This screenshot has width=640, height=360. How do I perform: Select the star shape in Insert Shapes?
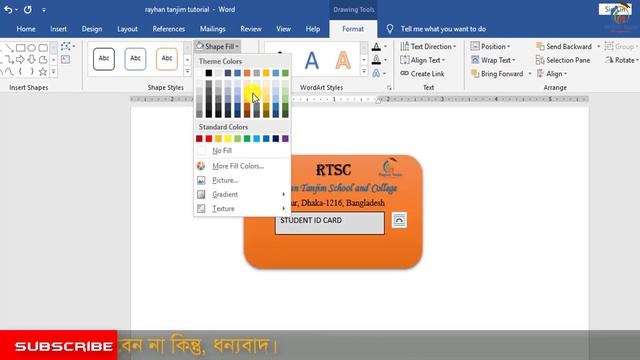(42, 72)
